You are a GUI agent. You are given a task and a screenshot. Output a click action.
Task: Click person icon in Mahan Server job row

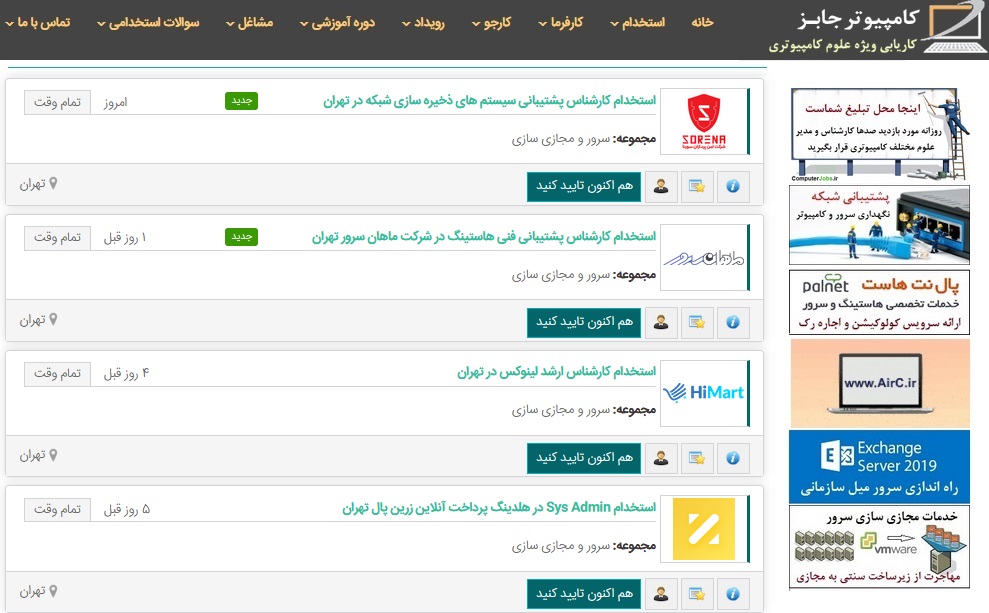[661, 322]
